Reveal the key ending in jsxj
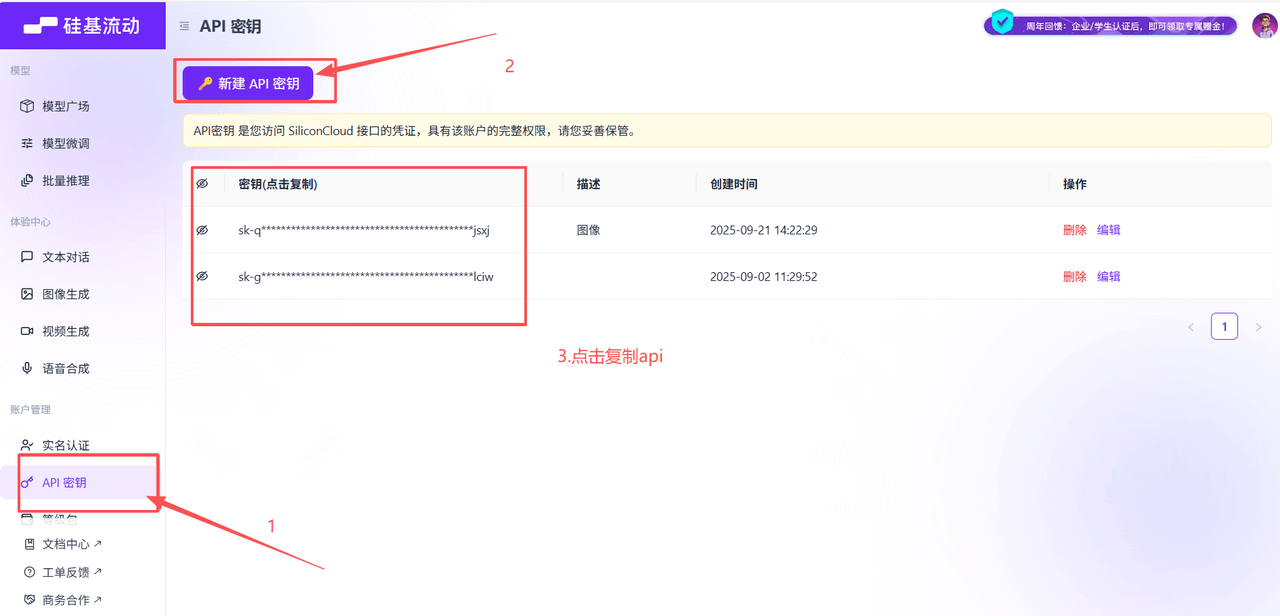1280x616 pixels. (202, 230)
